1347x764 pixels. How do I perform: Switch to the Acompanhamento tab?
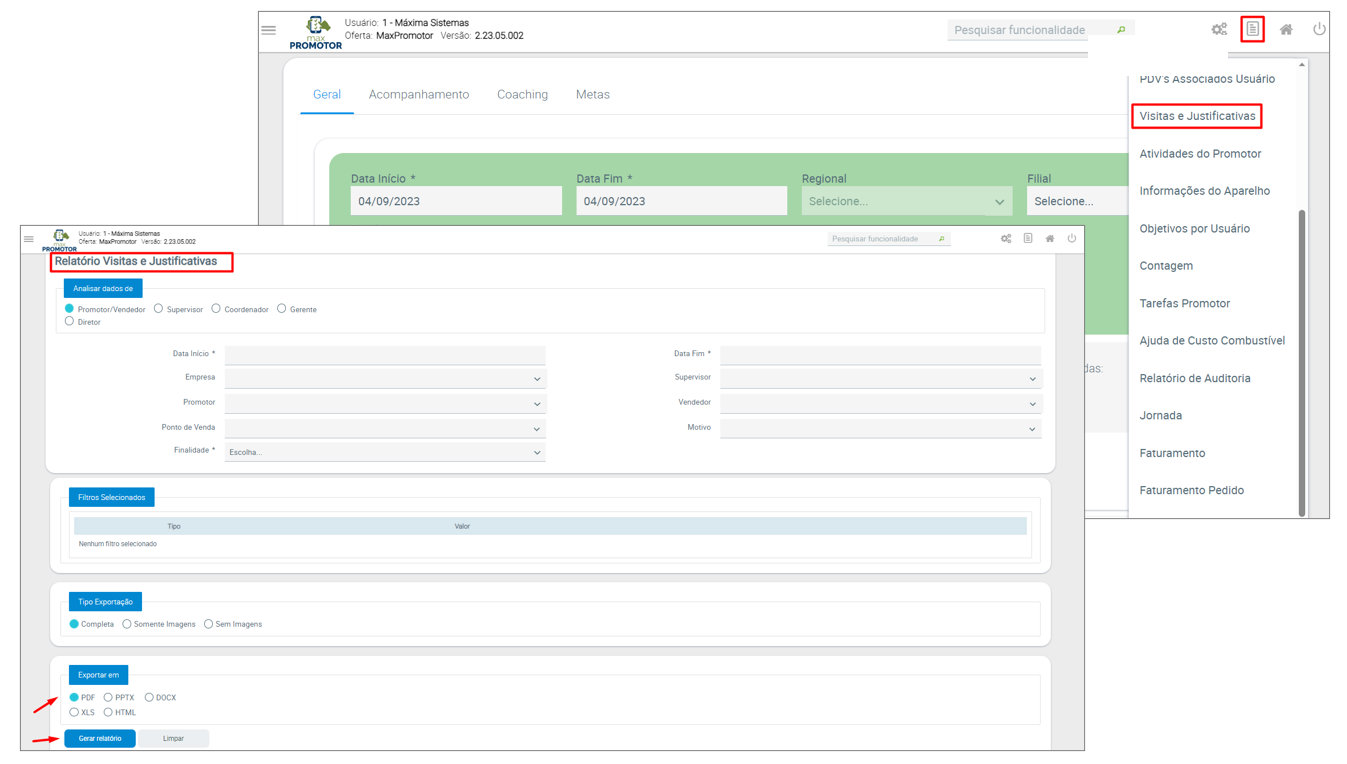pyautogui.click(x=418, y=95)
